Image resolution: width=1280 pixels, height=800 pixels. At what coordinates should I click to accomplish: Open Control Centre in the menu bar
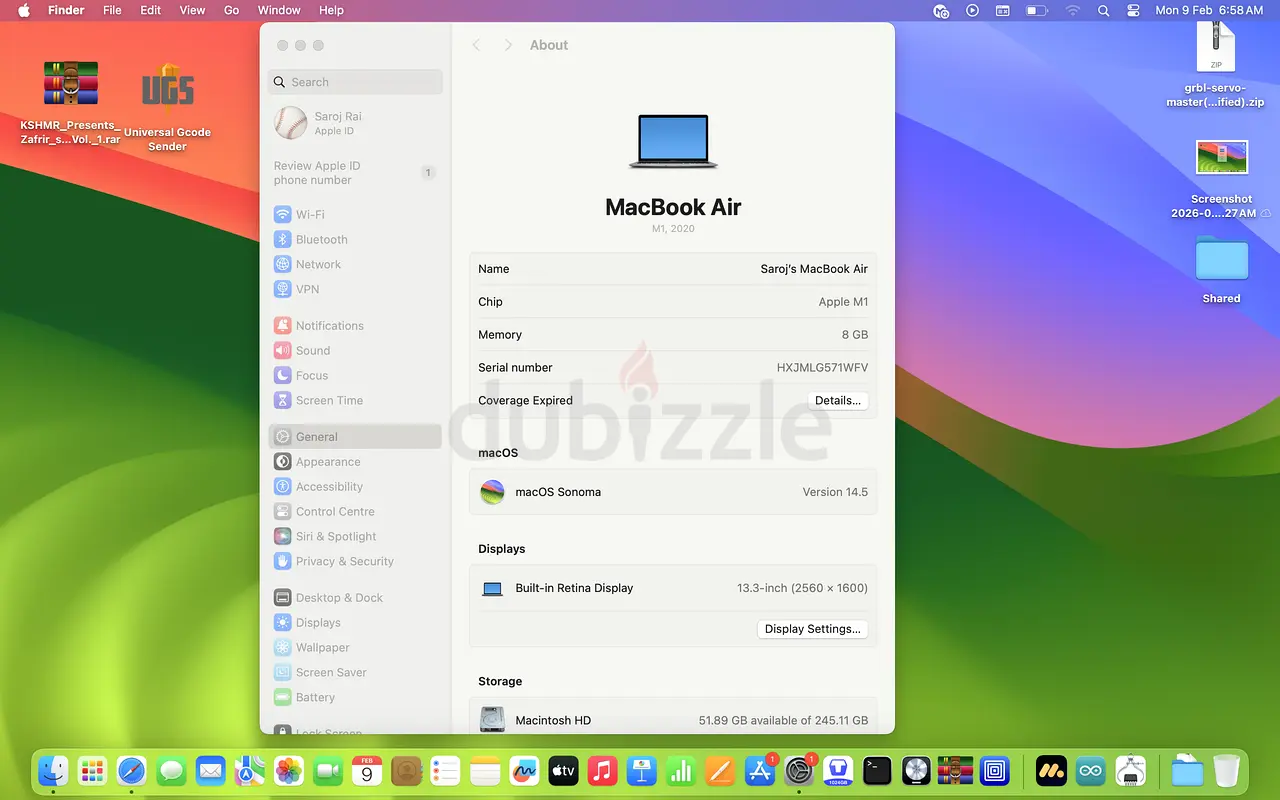[x=1133, y=10]
